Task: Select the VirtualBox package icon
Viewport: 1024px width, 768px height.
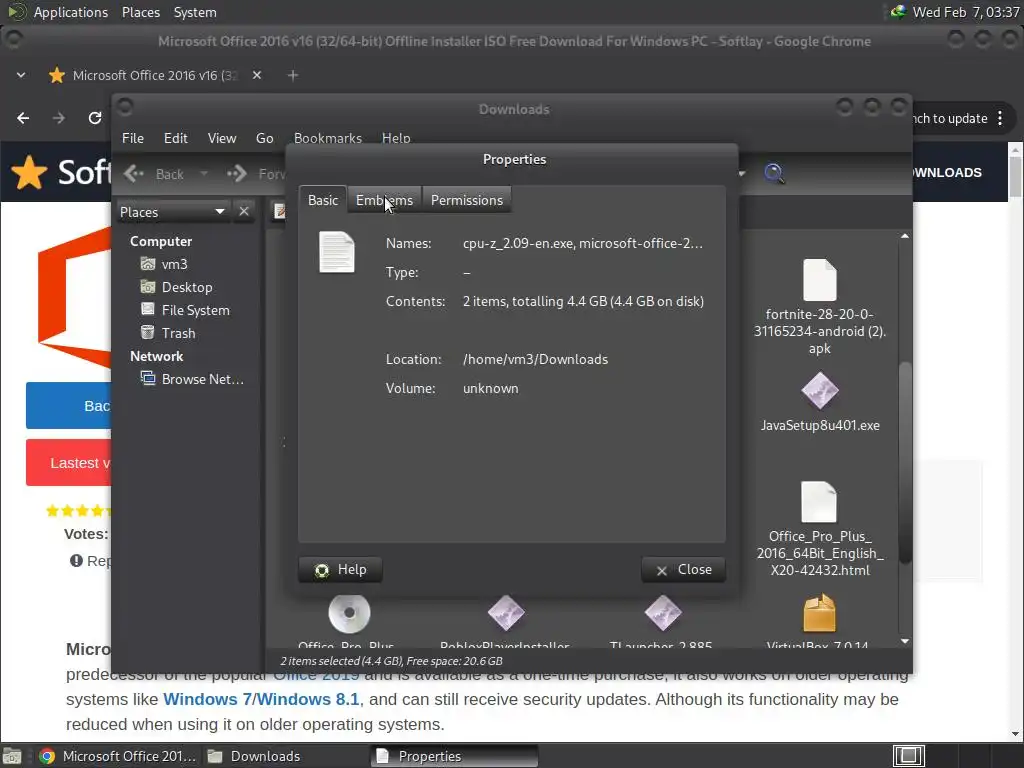Action: click(819, 613)
